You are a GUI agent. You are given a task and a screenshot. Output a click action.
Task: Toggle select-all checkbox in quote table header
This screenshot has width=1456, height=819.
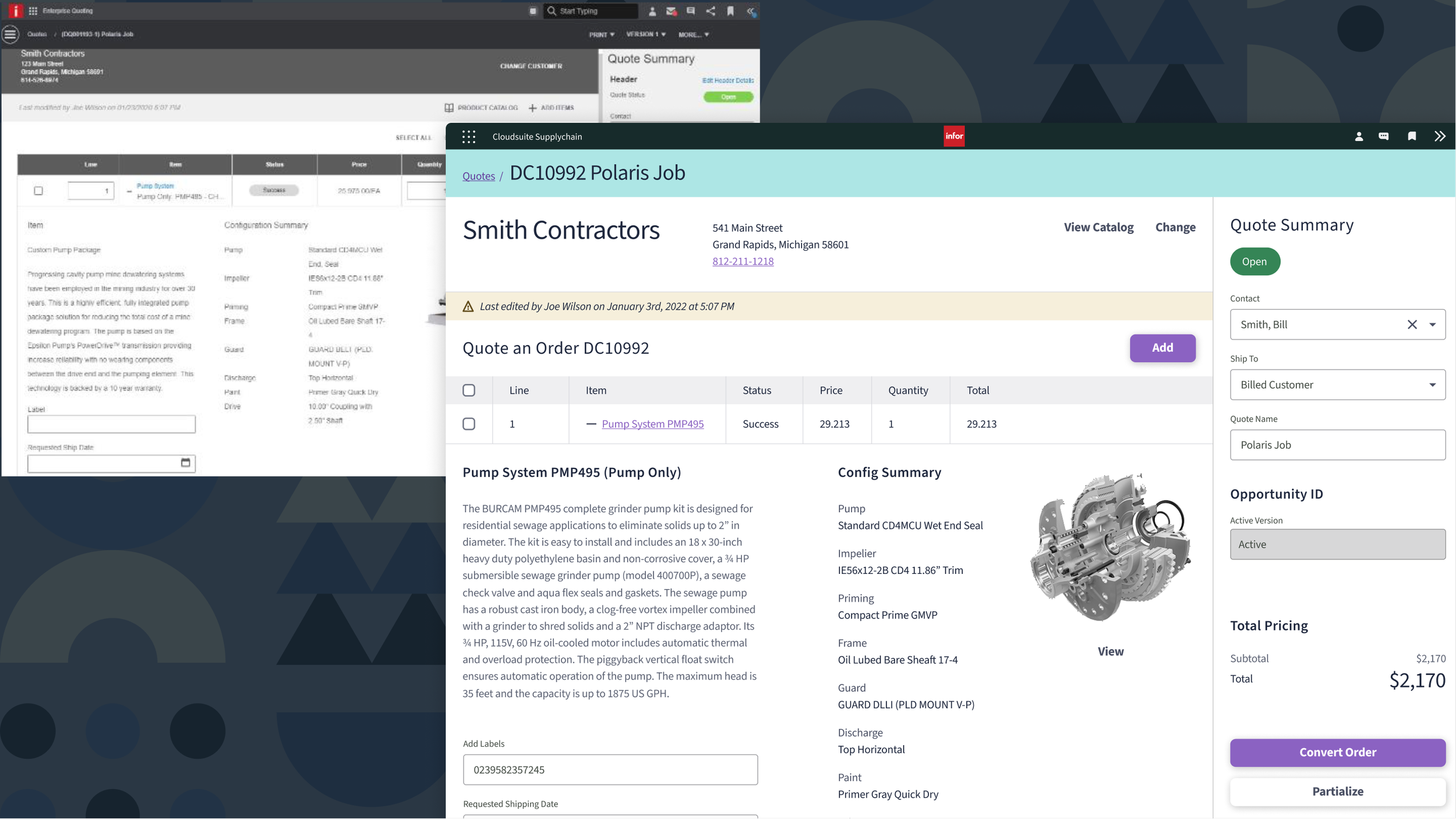click(469, 390)
